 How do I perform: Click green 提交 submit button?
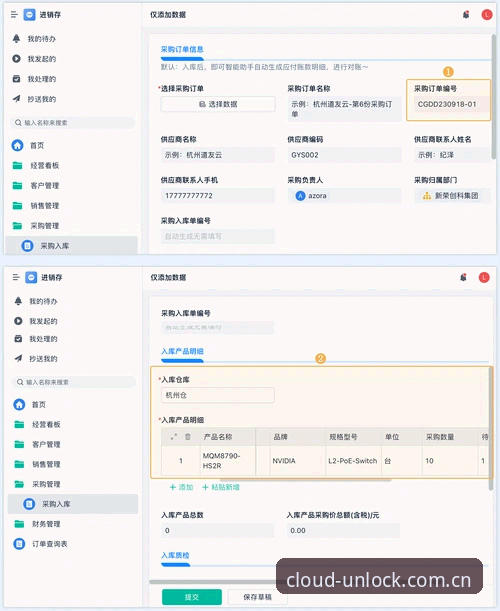(x=192, y=597)
